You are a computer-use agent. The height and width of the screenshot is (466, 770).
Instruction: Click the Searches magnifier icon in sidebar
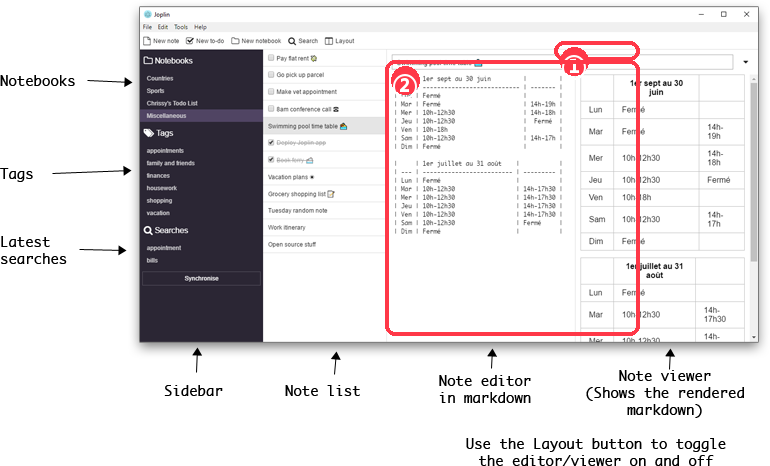(x=148, y=230)
